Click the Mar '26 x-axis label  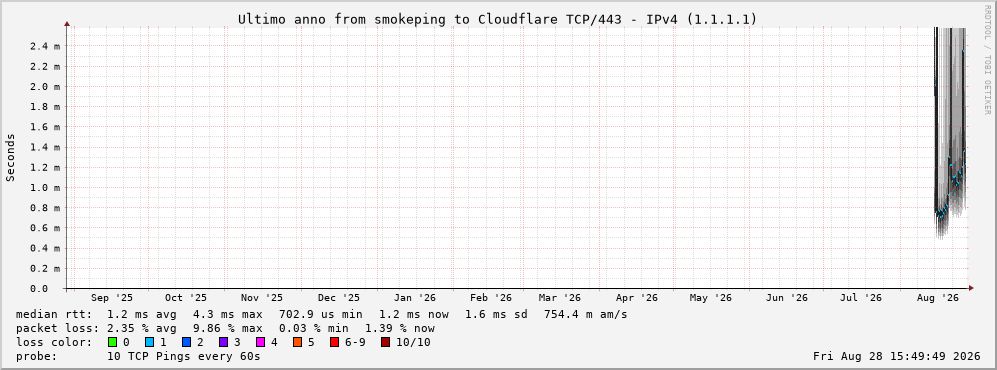560,298
